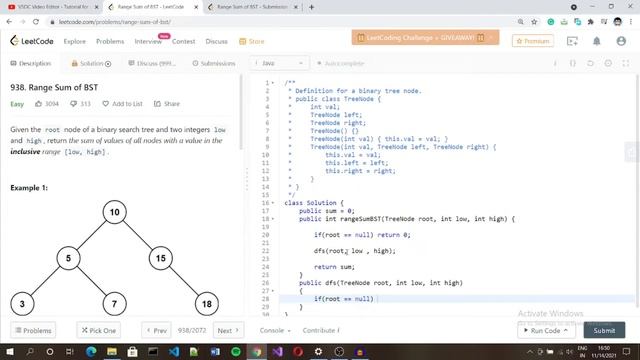
Task: Pick One random problem
Action: (x=98, y=330)
